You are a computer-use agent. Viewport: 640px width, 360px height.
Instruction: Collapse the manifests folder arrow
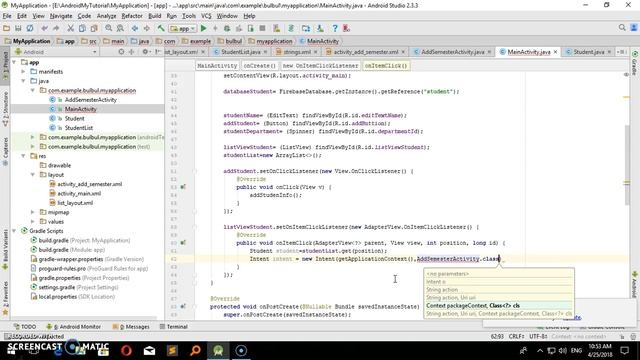[23, 71]
